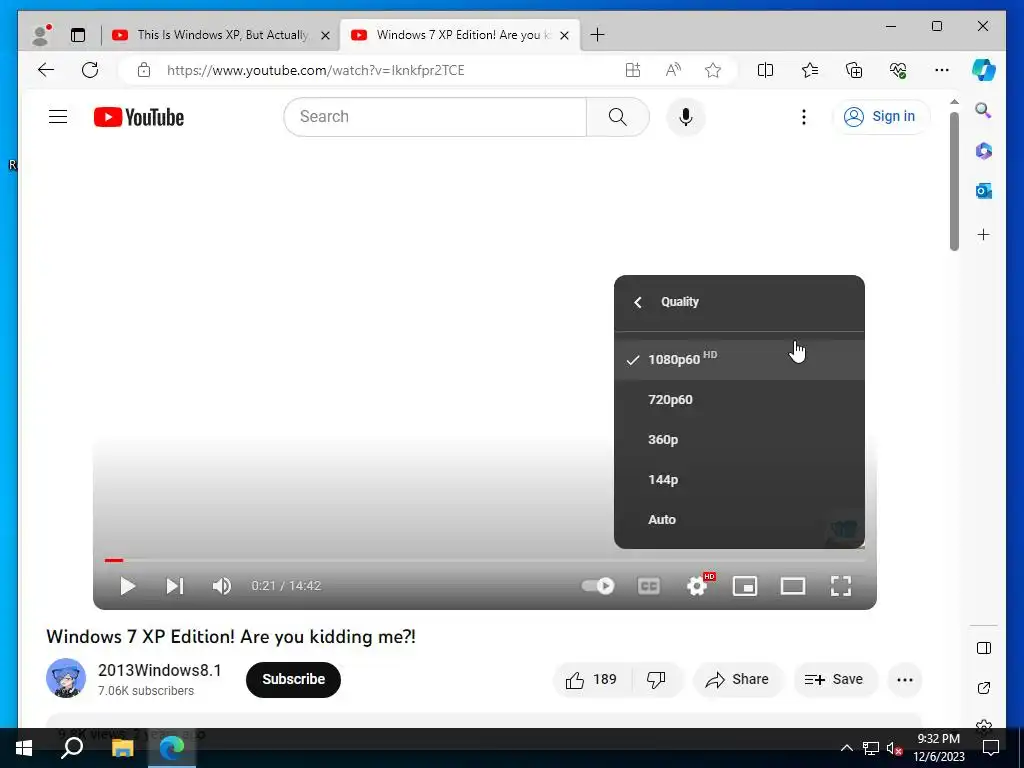This screenshot has height=768, width=1024.
Task: Open taskbar search
Action: (72, 748)
